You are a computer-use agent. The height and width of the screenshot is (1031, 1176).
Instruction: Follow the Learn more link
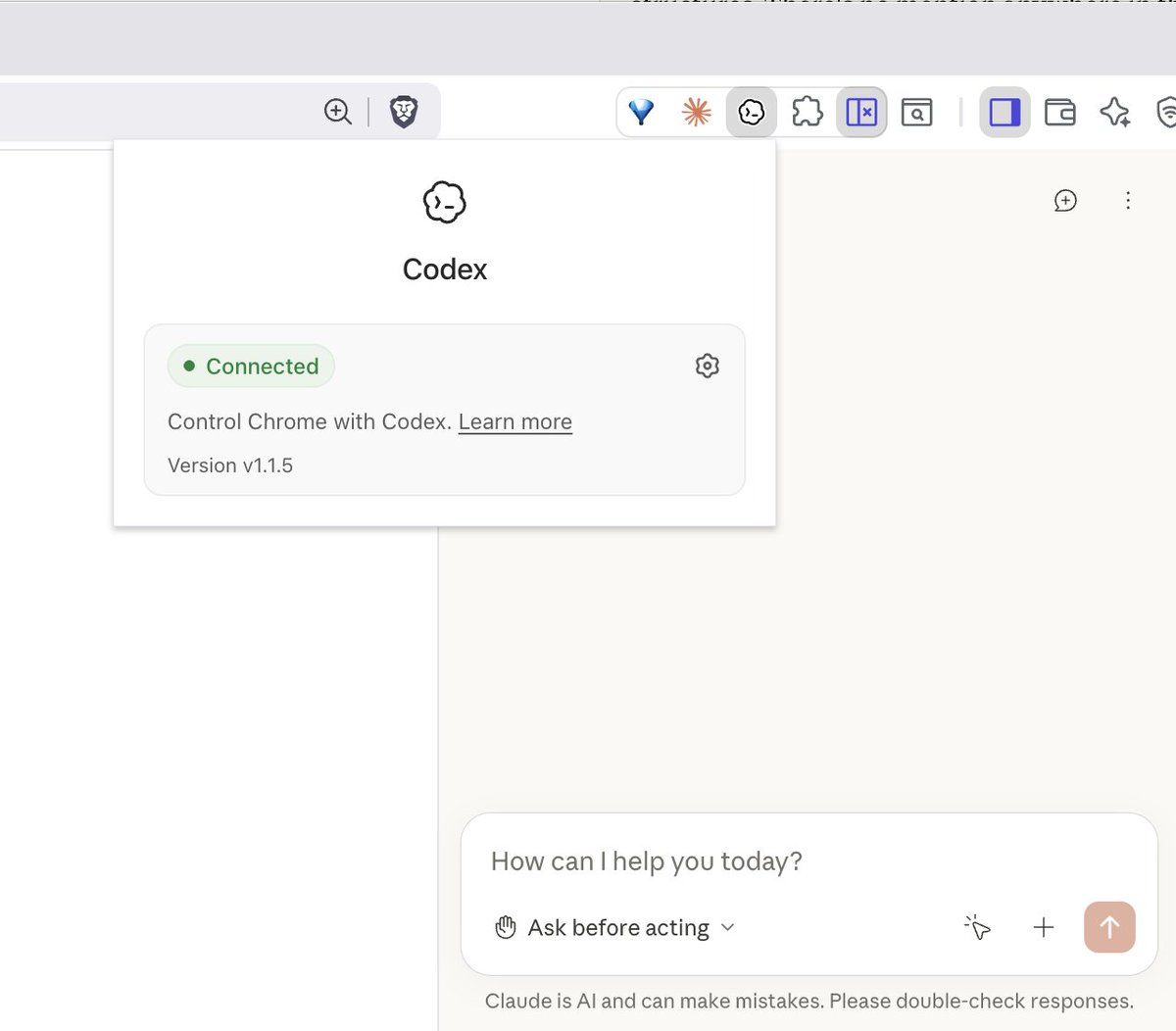(x=515, y=421)
